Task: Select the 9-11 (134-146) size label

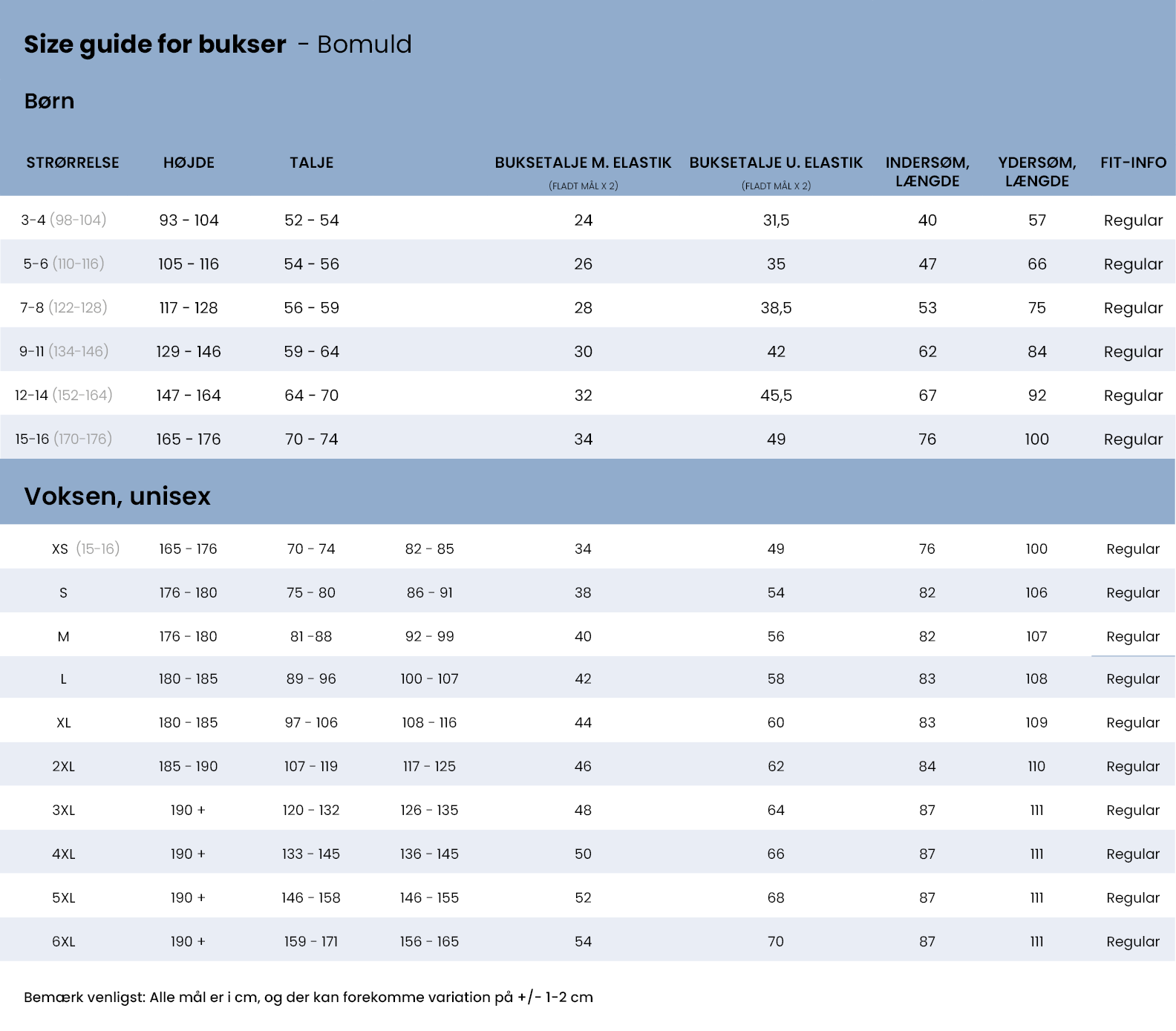Action: 63,351
